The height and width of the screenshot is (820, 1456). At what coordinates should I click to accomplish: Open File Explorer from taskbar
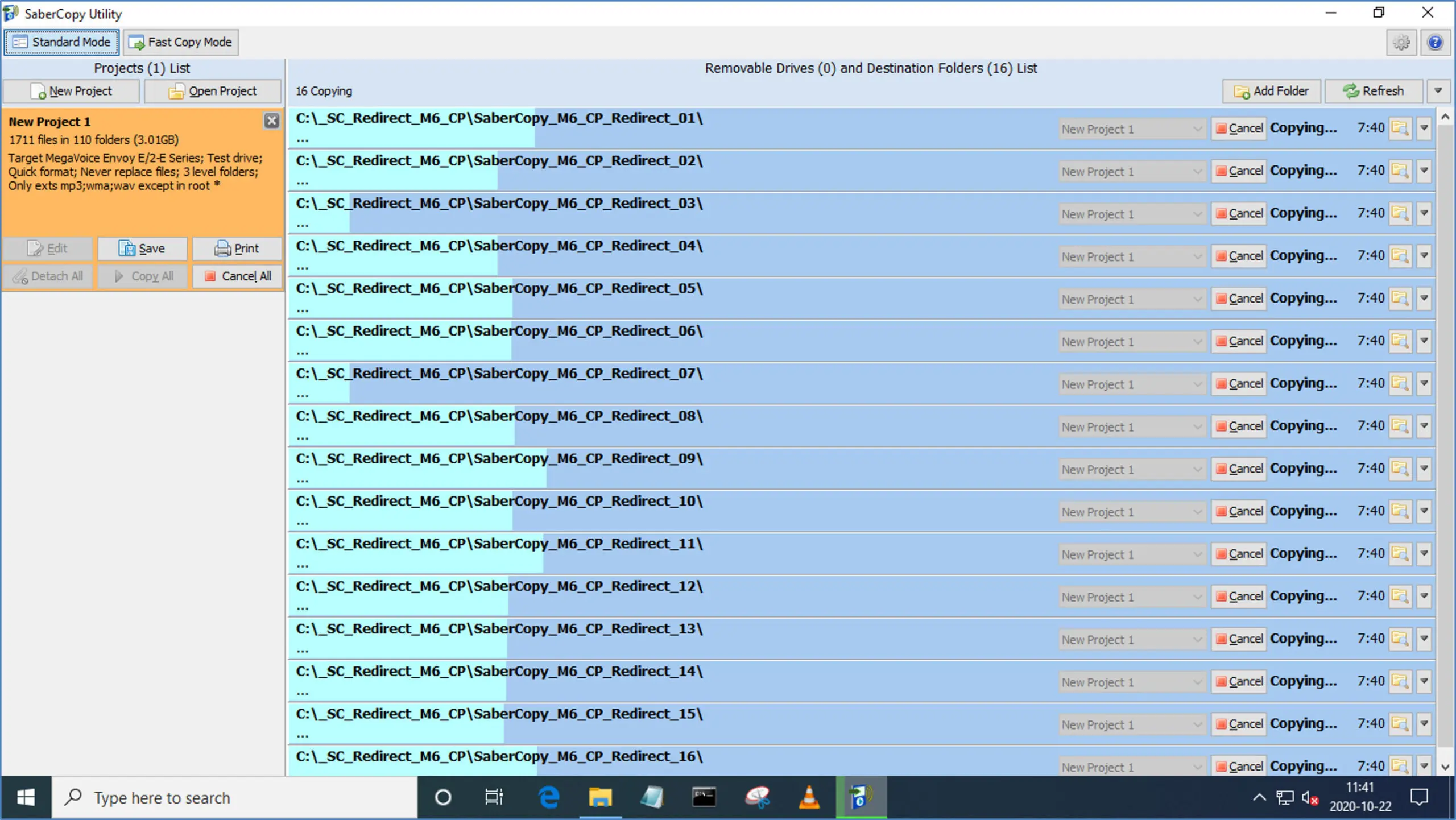pos(600,798)
